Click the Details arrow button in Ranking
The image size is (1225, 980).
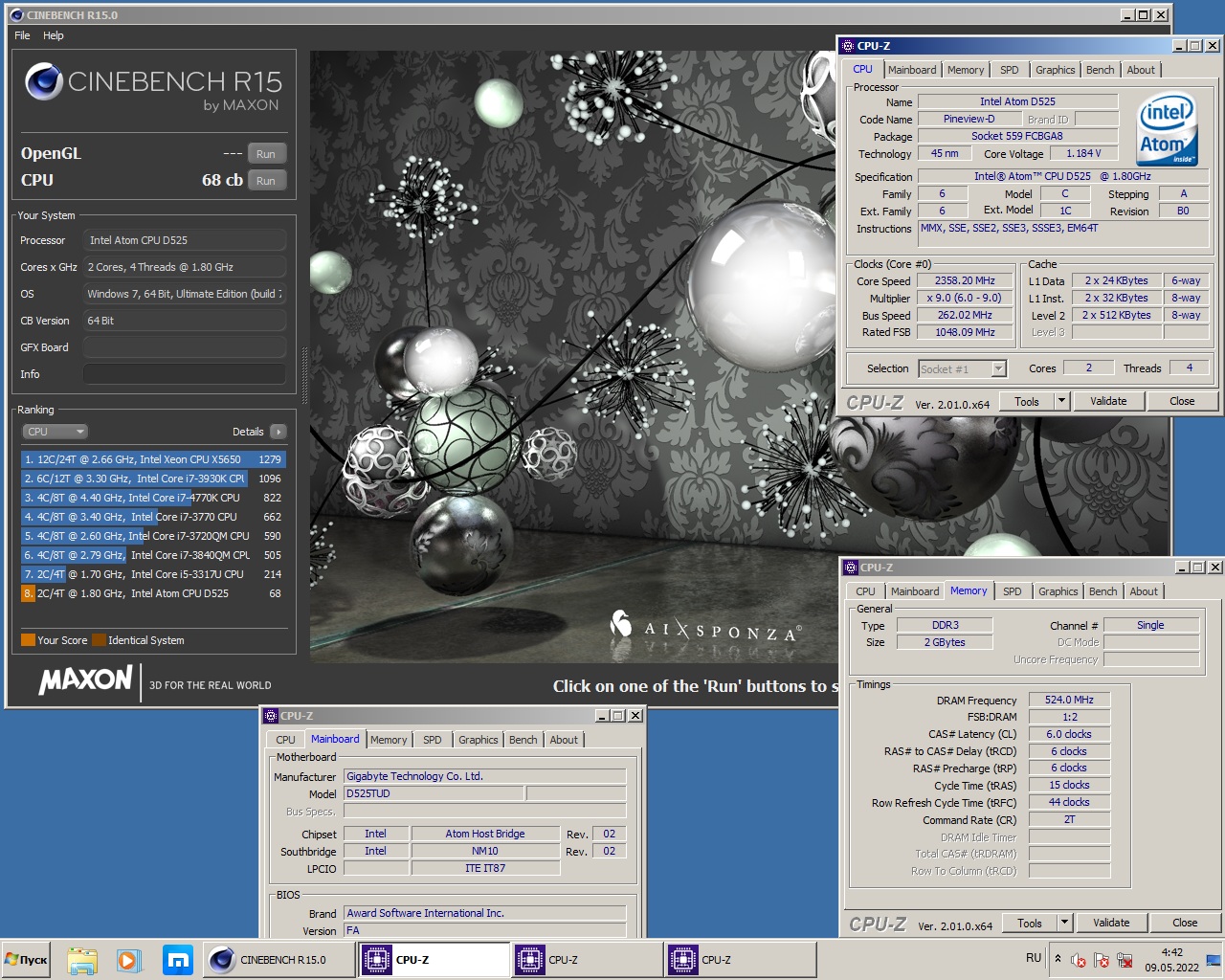tap(278, 432)
